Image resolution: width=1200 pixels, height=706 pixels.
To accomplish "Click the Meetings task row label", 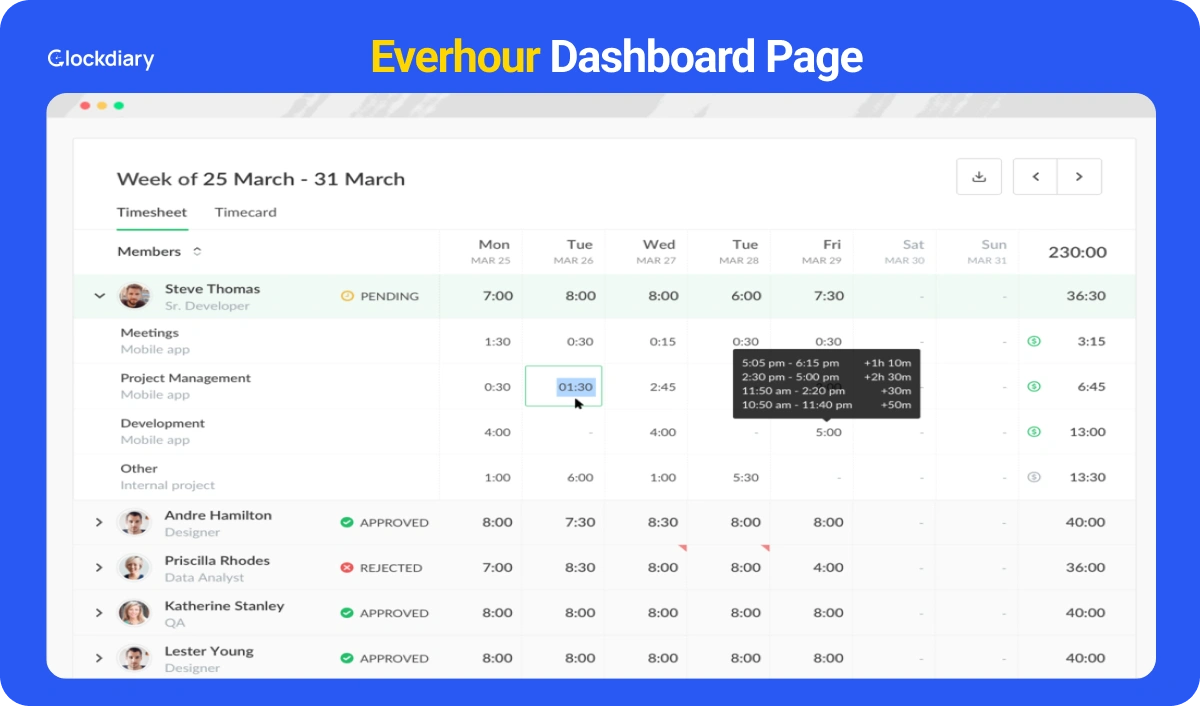I will (150, 333).
